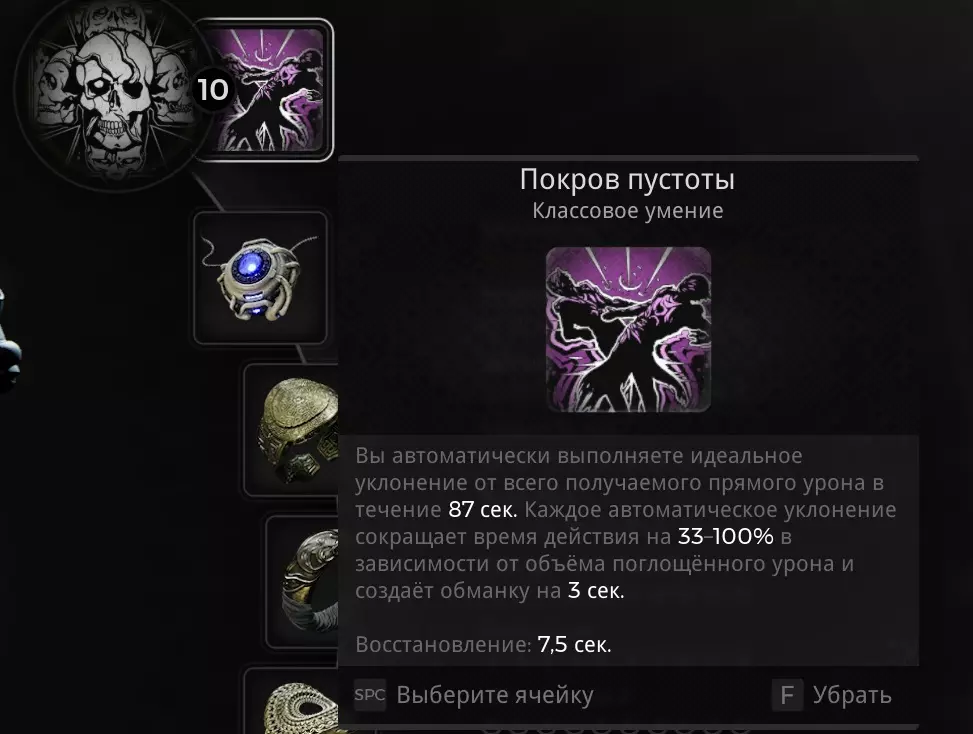The height and width of the screenshot is (734, 973).
Task: Click the highlighted 33–100% reduction value
Action: coord(725,536)
